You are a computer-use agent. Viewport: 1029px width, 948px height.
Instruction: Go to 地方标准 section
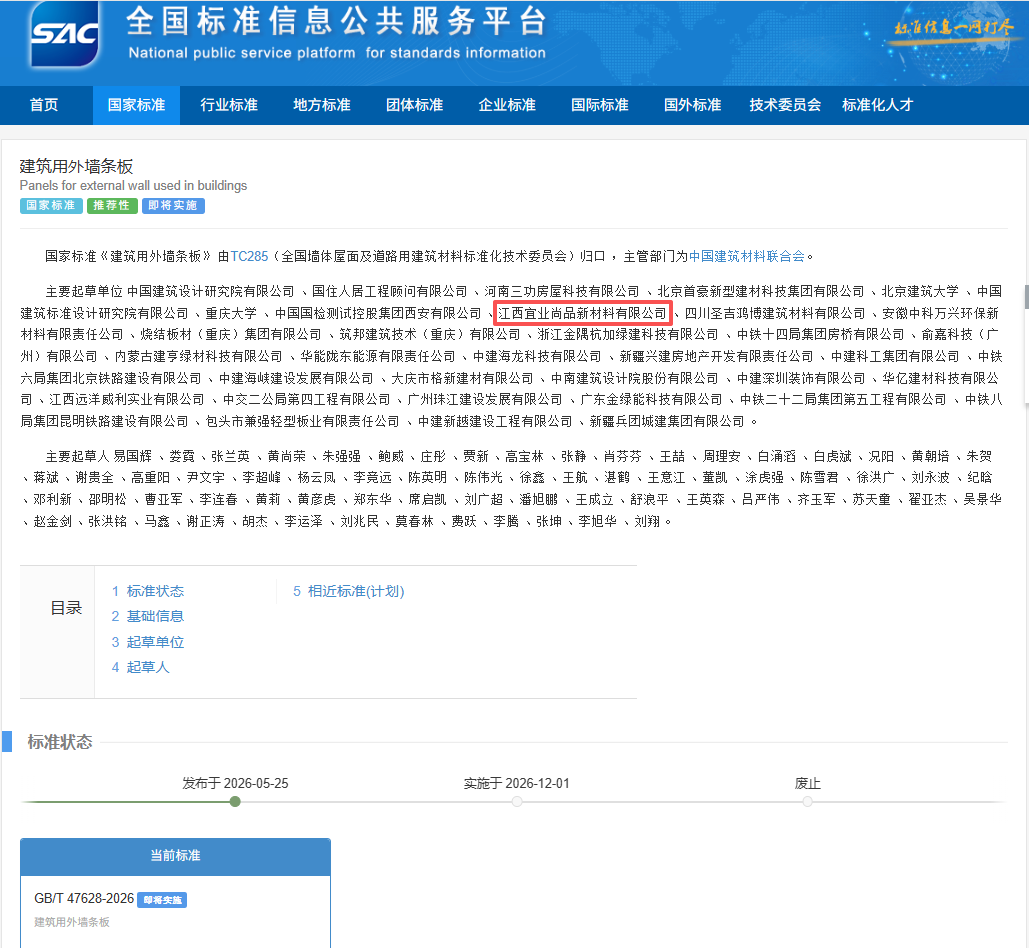[x=322, y=105]
